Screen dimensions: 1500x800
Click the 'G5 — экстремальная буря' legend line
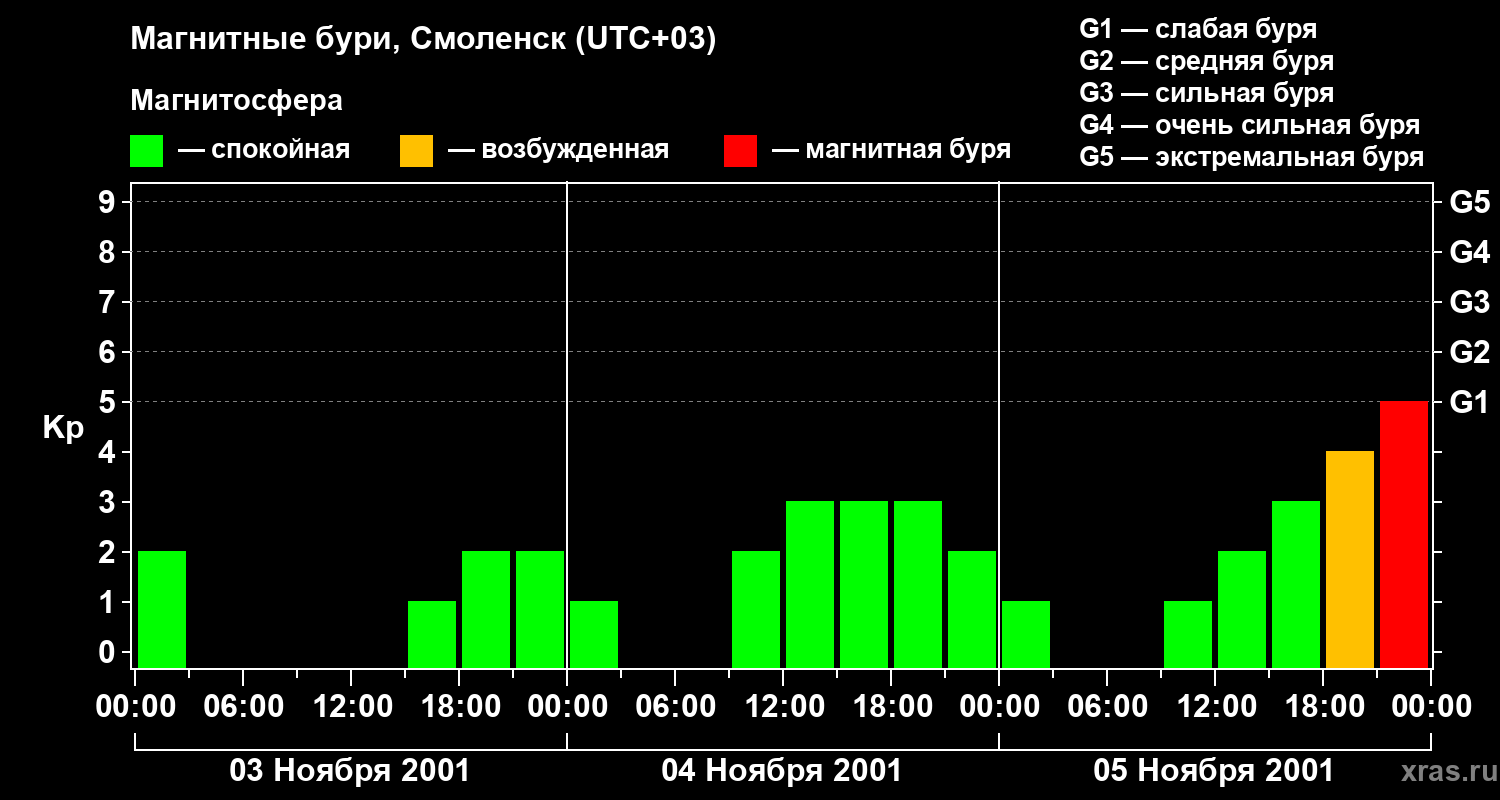pyautogui.click(x=1252, y=158)
